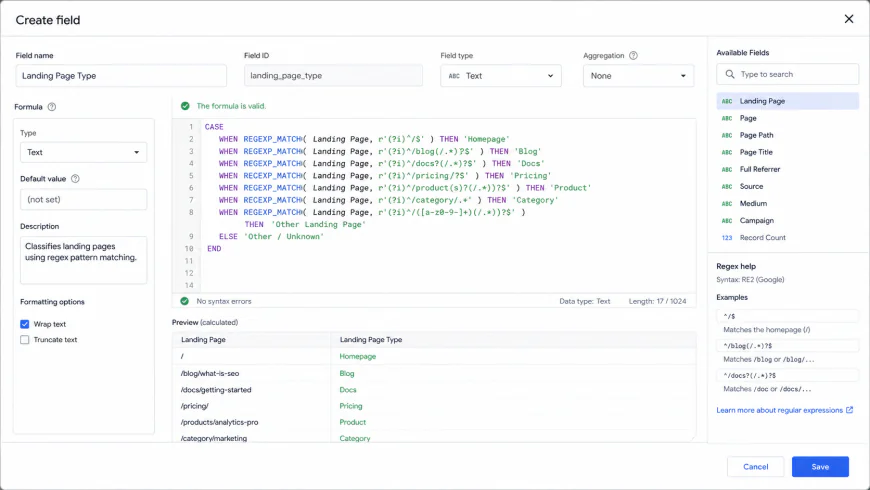Click the ABC icon next to Landing Page field
This screenshot has width=870, height=490.
(727, 101)
